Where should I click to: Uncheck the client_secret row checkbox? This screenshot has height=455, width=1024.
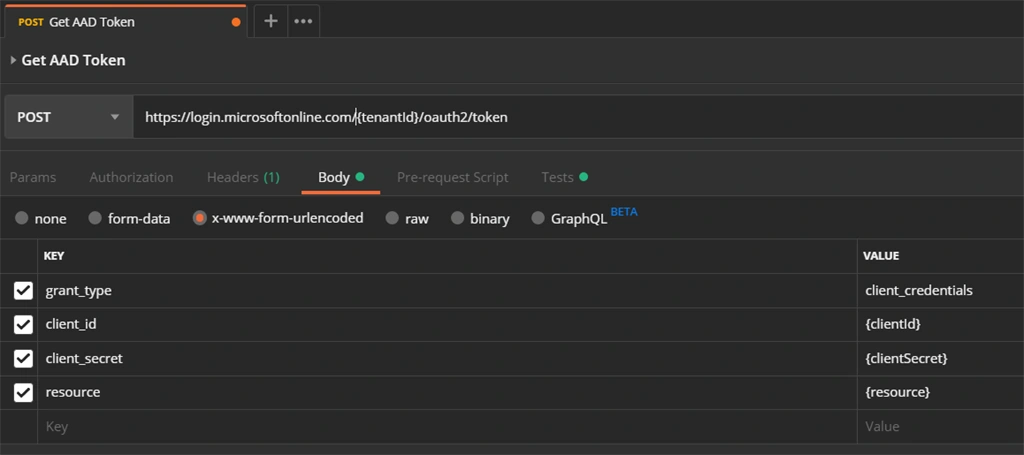pyautogui.click(x=24, y=358)
